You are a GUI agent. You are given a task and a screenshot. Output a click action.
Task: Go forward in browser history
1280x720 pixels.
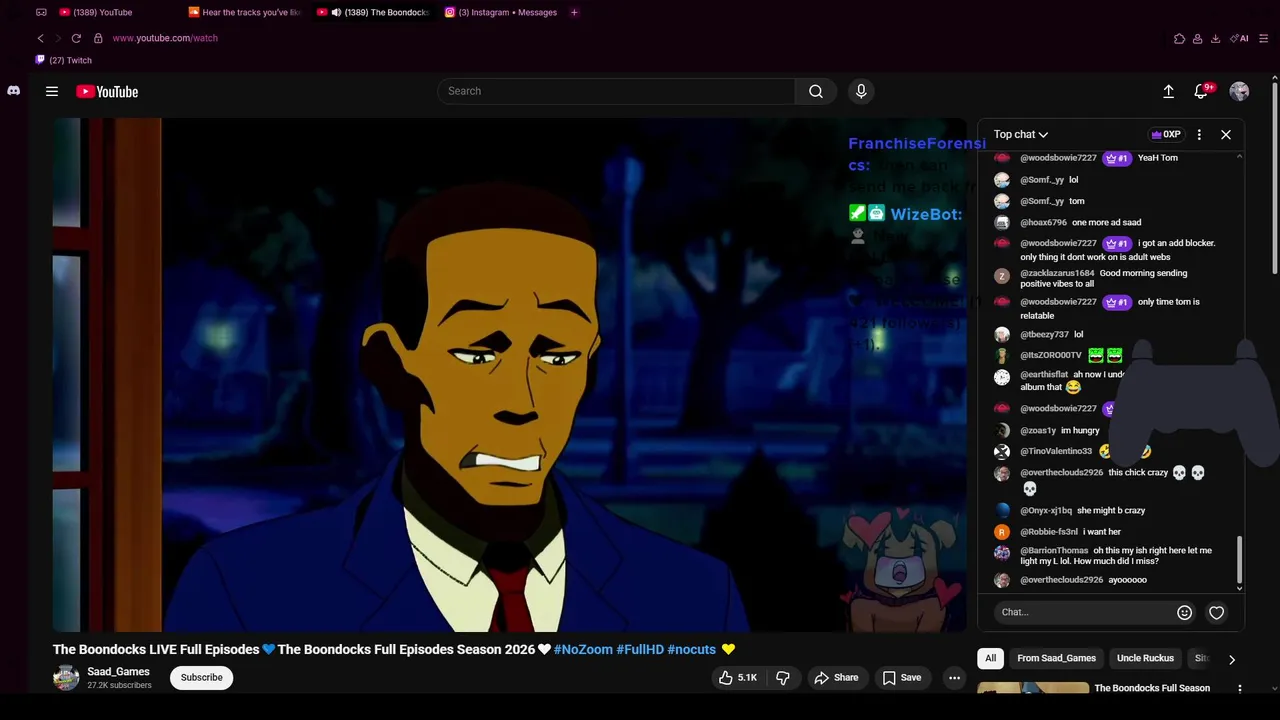click(57, 38)
